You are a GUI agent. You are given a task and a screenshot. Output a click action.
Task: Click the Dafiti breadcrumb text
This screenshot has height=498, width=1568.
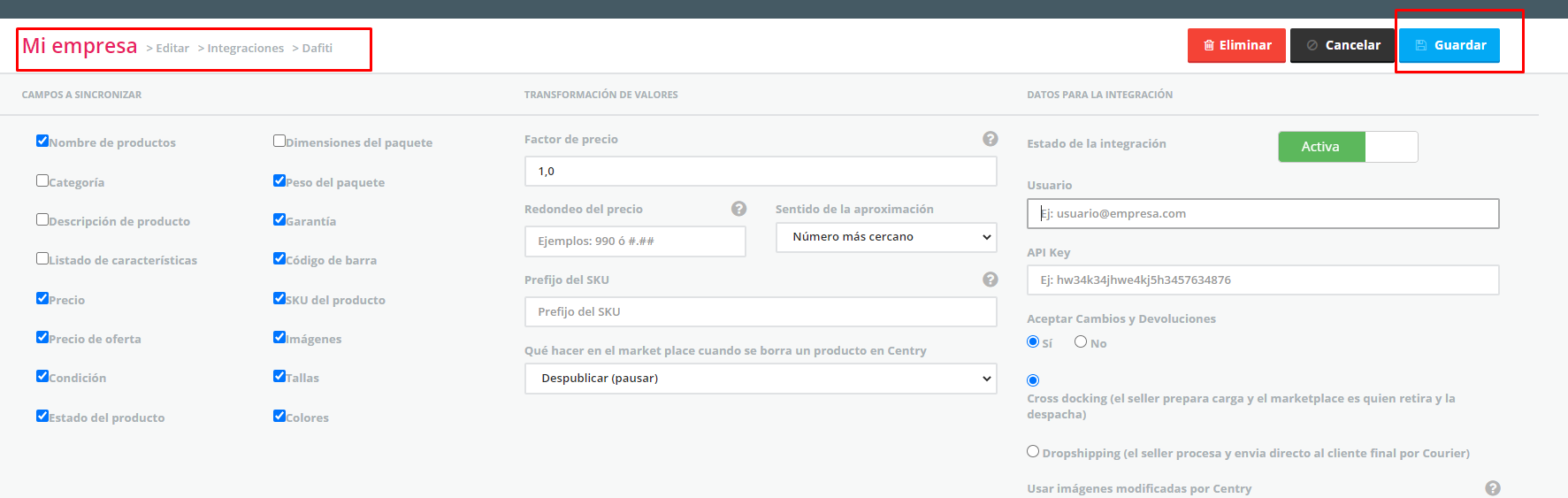point(317,48)
